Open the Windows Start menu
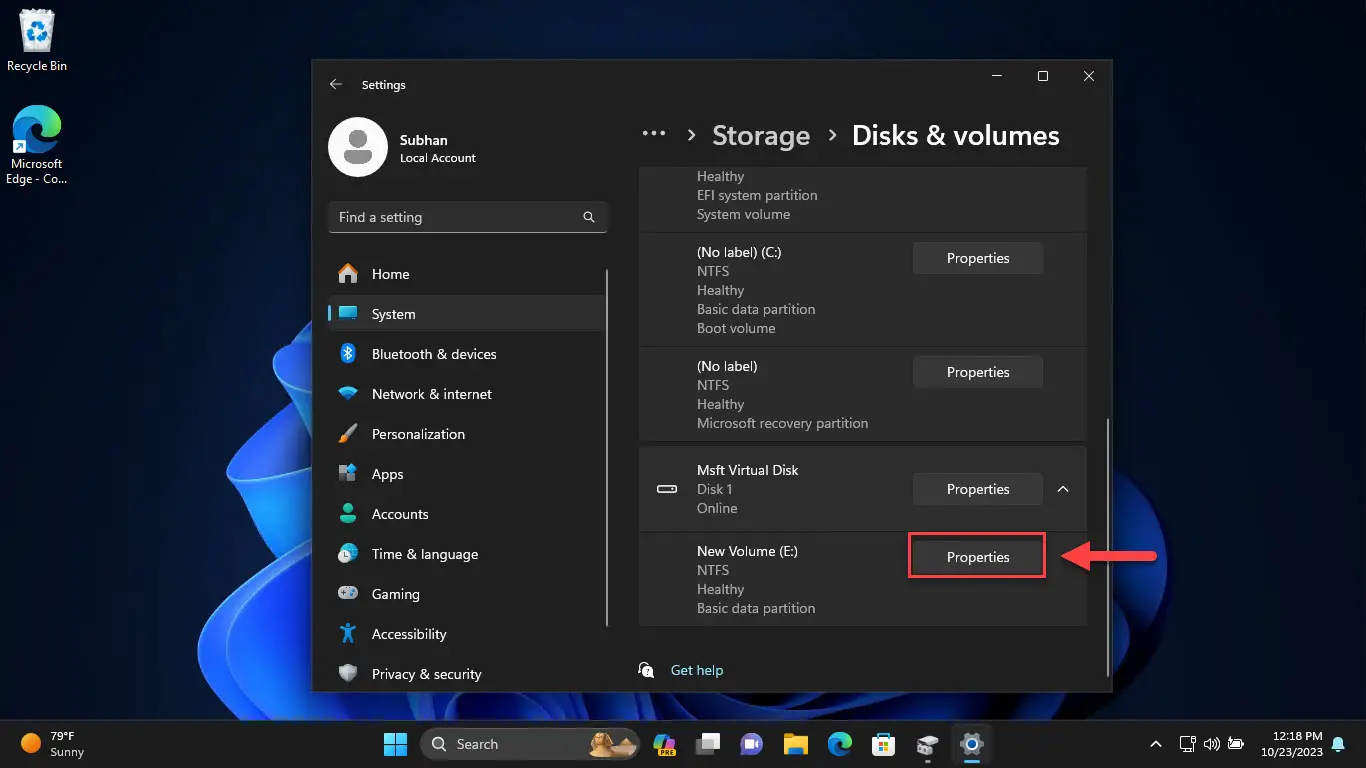Image resolution: width=1366 pixels, height=768 pixels. coord(396,744)
